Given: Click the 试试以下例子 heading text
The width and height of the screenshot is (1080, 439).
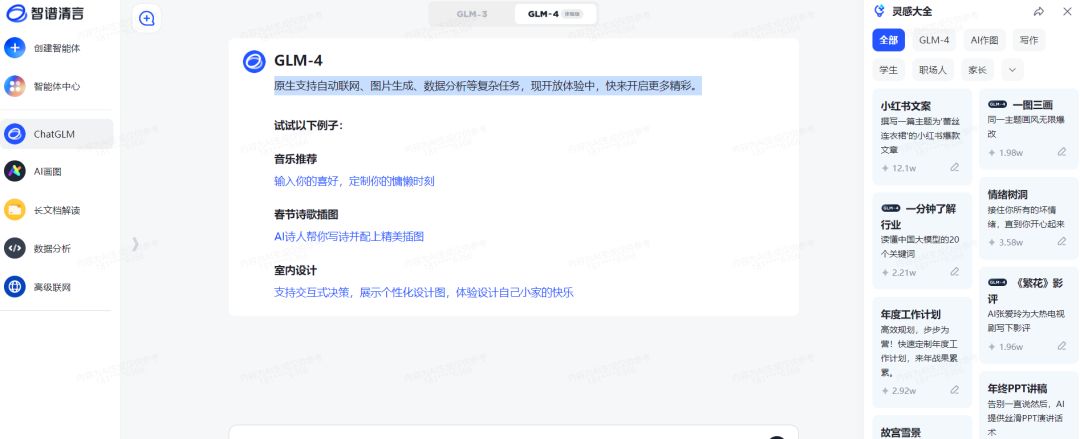Looking at the screenshot, I should (309, 125).
